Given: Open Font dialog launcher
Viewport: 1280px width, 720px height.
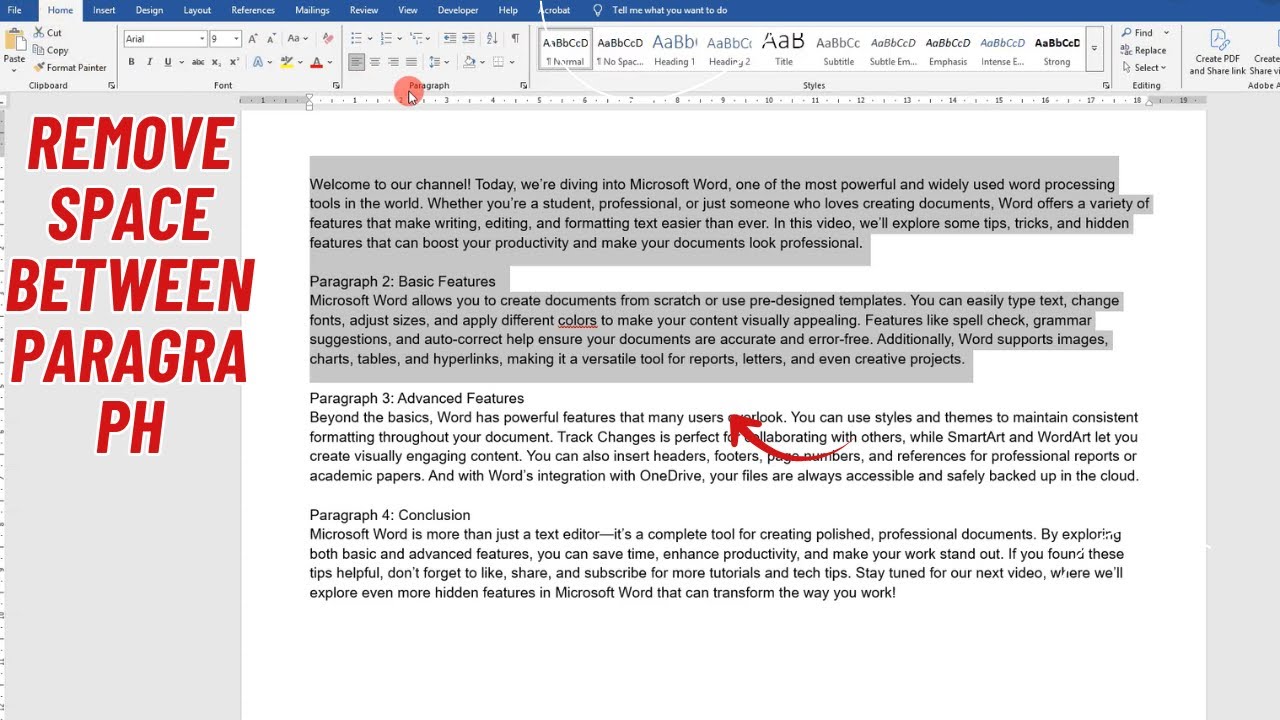Looking at the screenshot, I should click(x=336, y=86).
